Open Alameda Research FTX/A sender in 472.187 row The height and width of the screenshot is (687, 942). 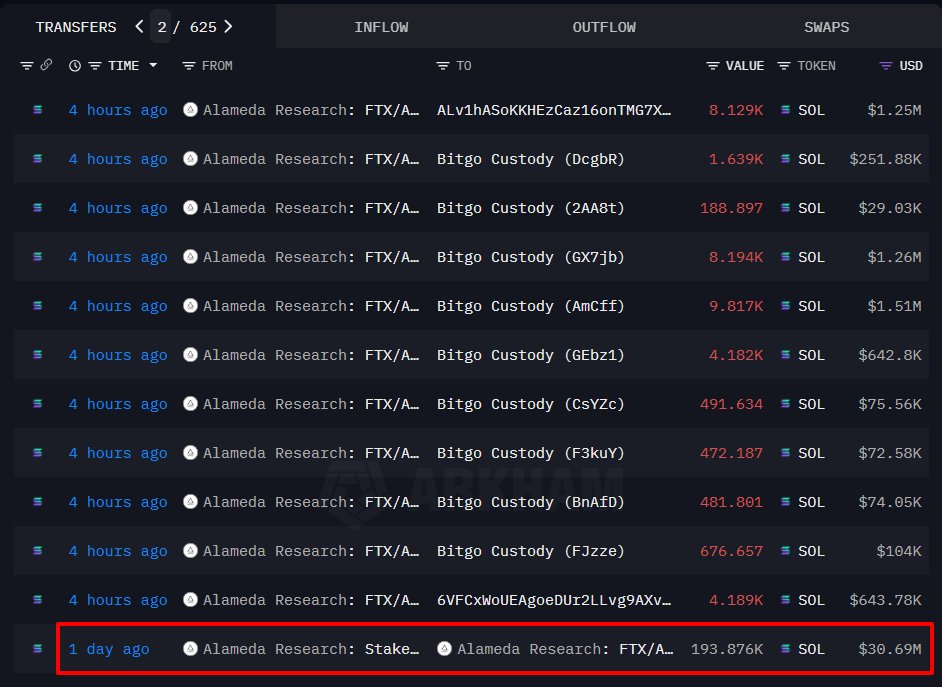(x=311, y=453)
